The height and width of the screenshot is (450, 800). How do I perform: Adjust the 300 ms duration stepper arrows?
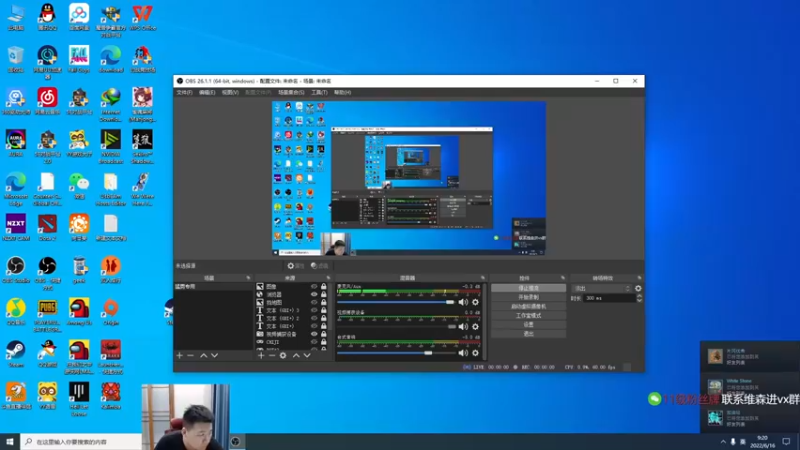pos(639,298)
